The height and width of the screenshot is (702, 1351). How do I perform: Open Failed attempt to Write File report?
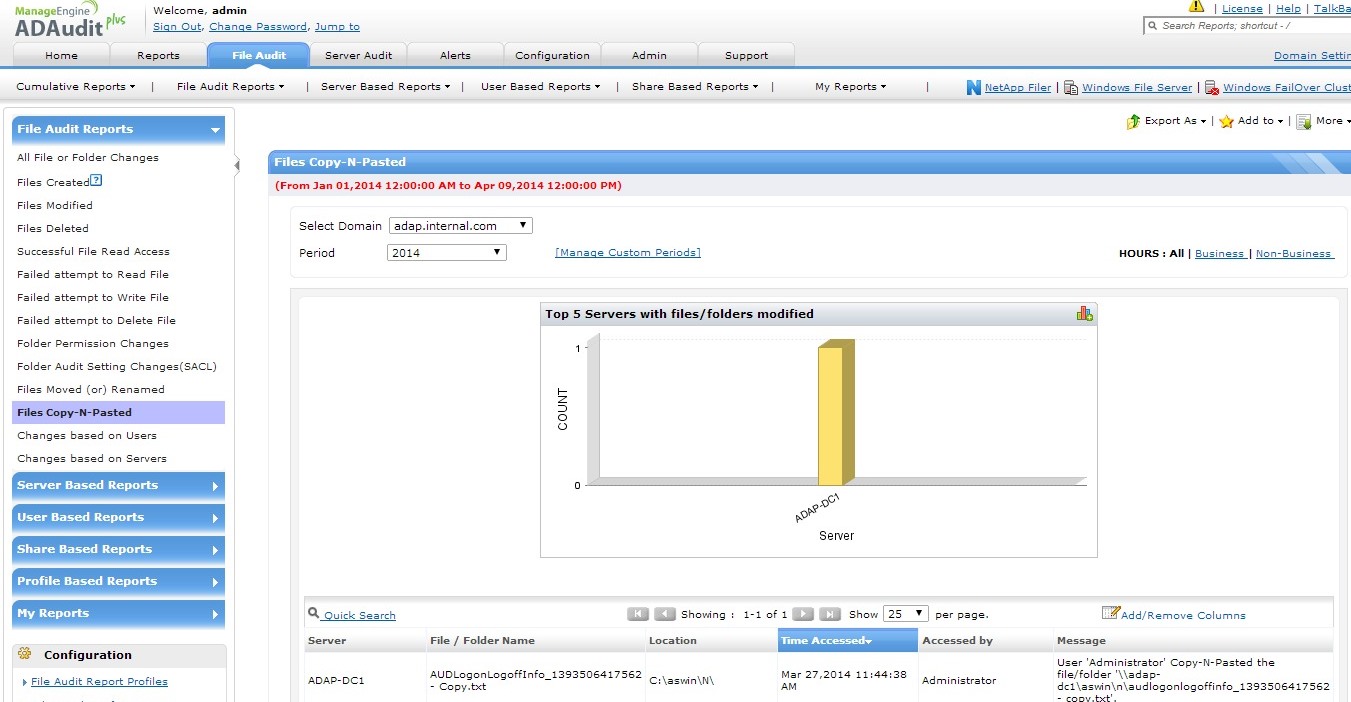(x=93, y=298)
